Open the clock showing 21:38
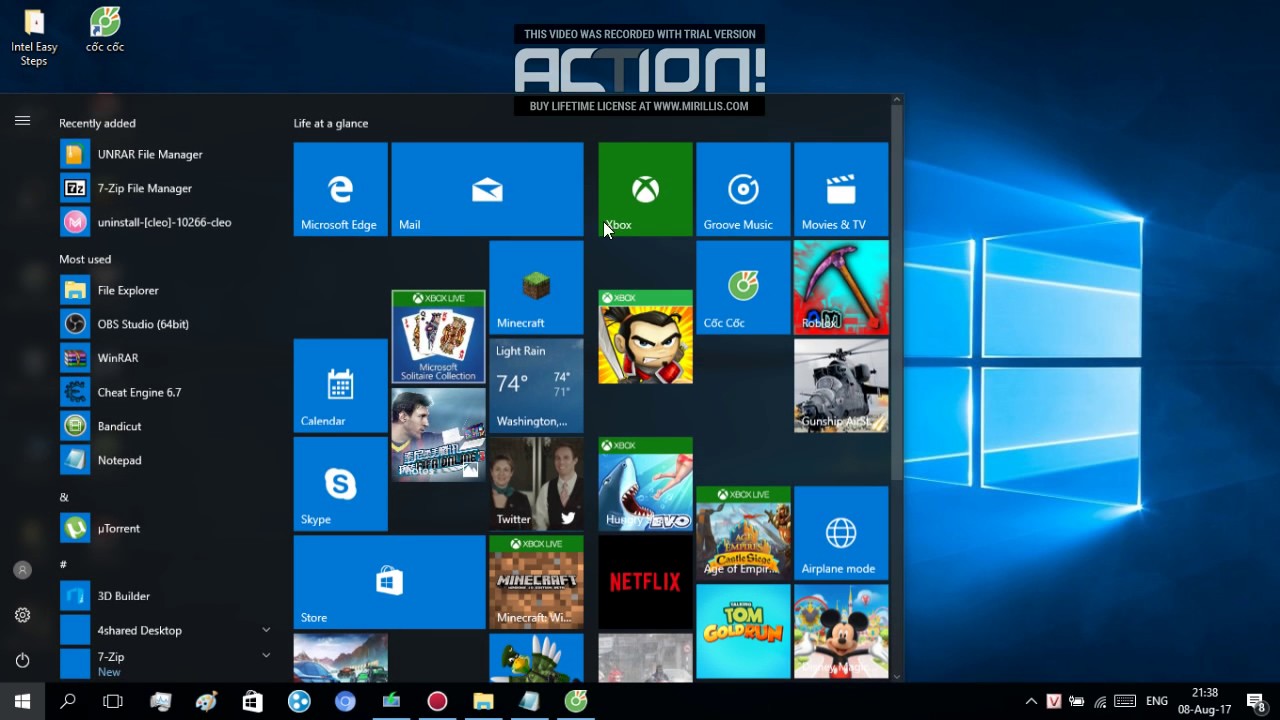 [1205, 701]
